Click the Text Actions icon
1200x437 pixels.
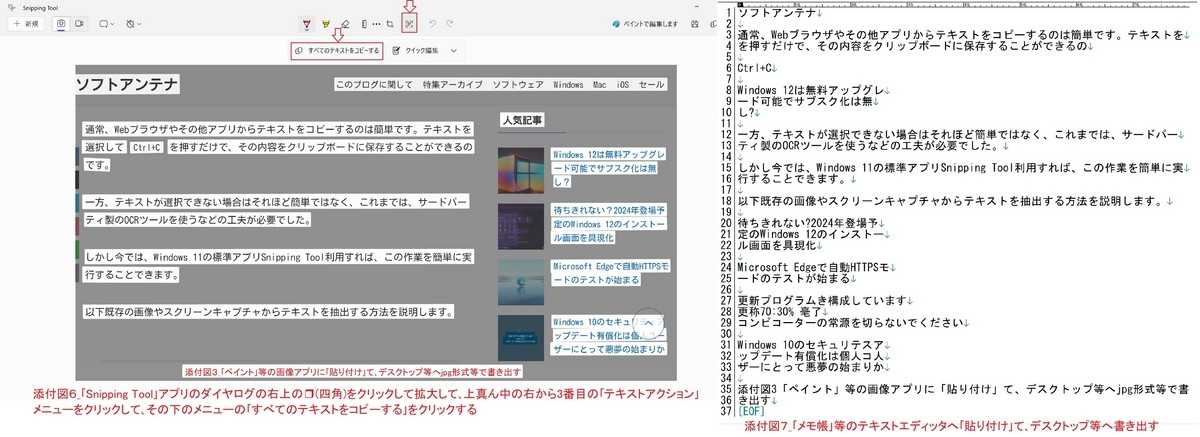pyautogui.click(x=408, y=23)
